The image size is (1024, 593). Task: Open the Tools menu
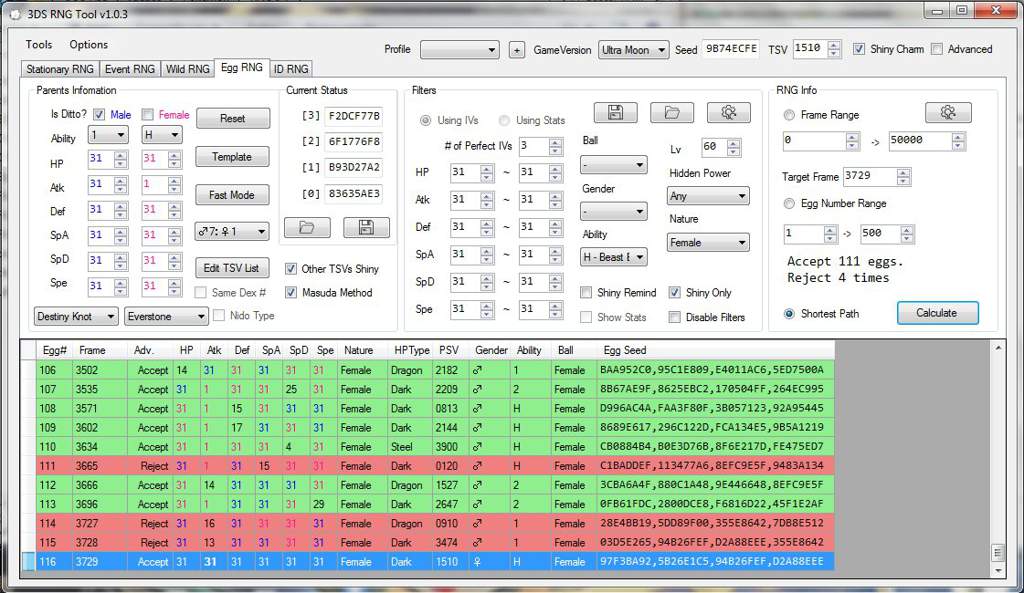click(x=39, y=44)
